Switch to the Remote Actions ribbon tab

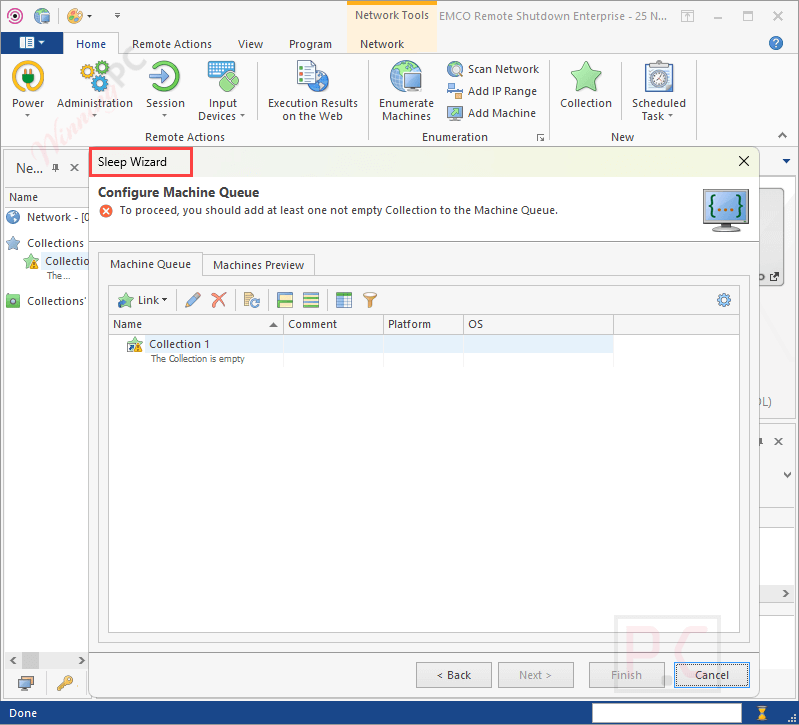click(x=172, y=44)
